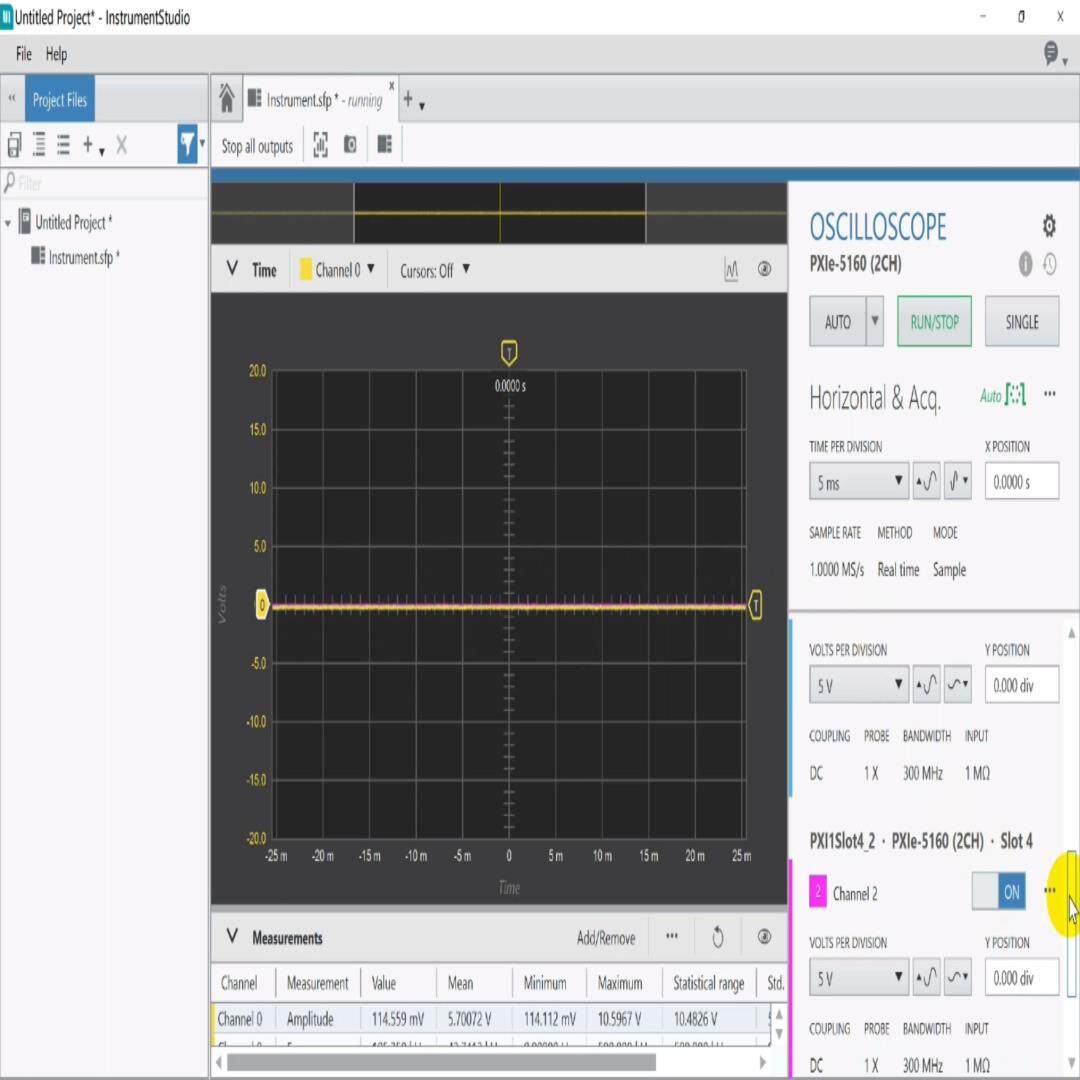Click the magenta Channel 2 color swatch
Viewport: 1080px width, 1080px height.
[x=818, y=892]
